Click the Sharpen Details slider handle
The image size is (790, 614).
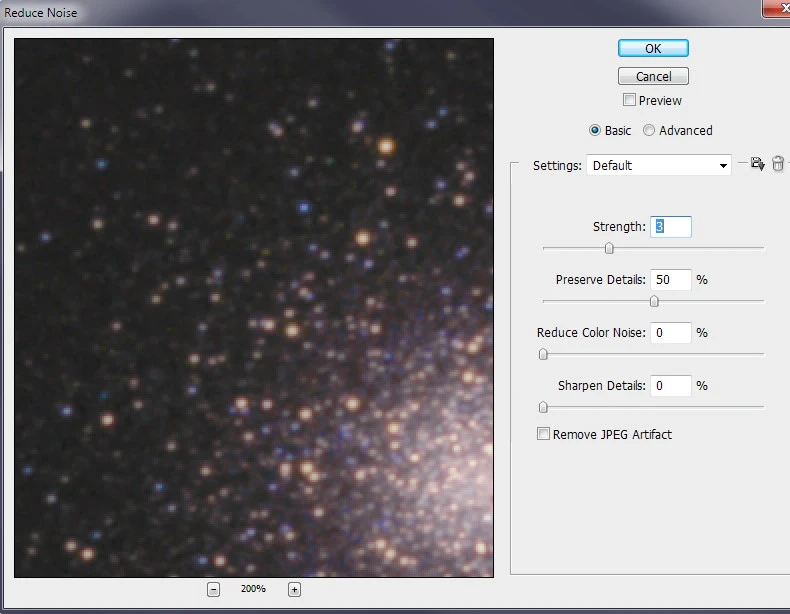tap(543, 407)
